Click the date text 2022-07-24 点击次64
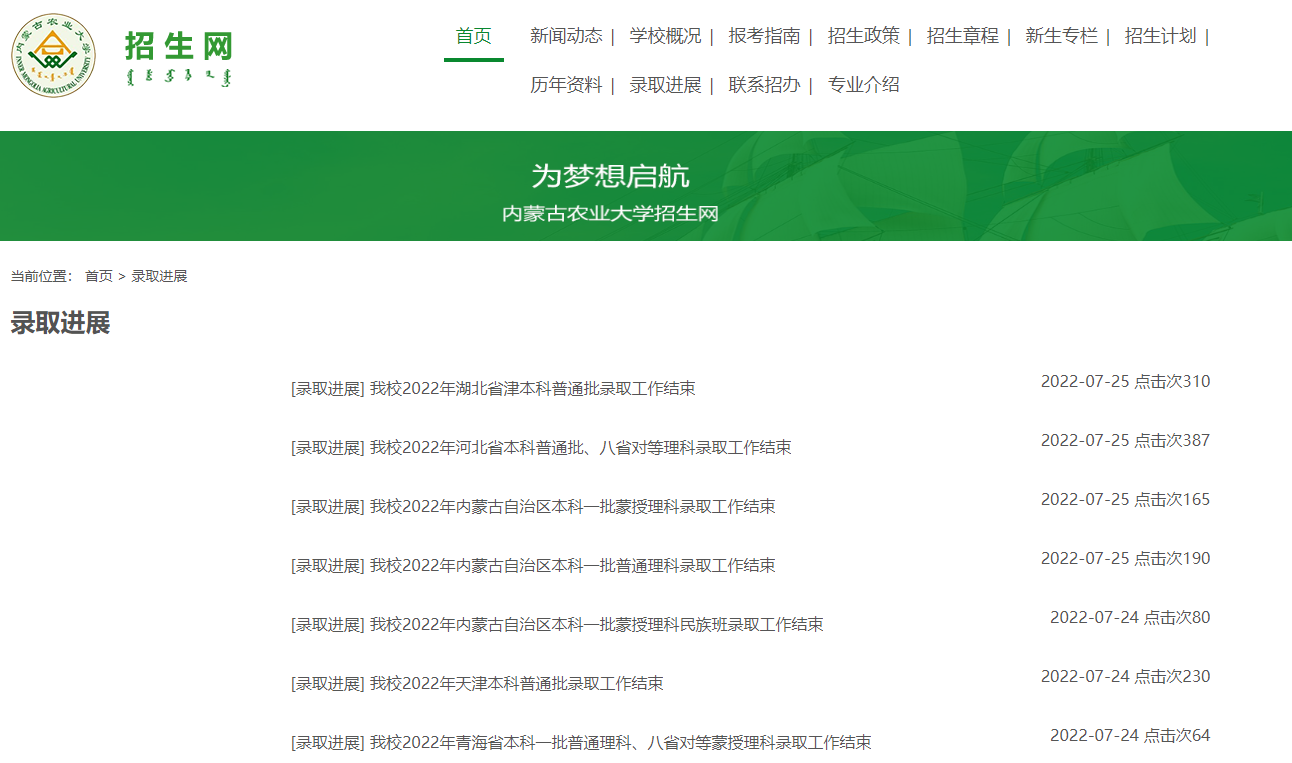Image resolution: width=1292 pixels, height=763 pixels. tap(1130, 735)
